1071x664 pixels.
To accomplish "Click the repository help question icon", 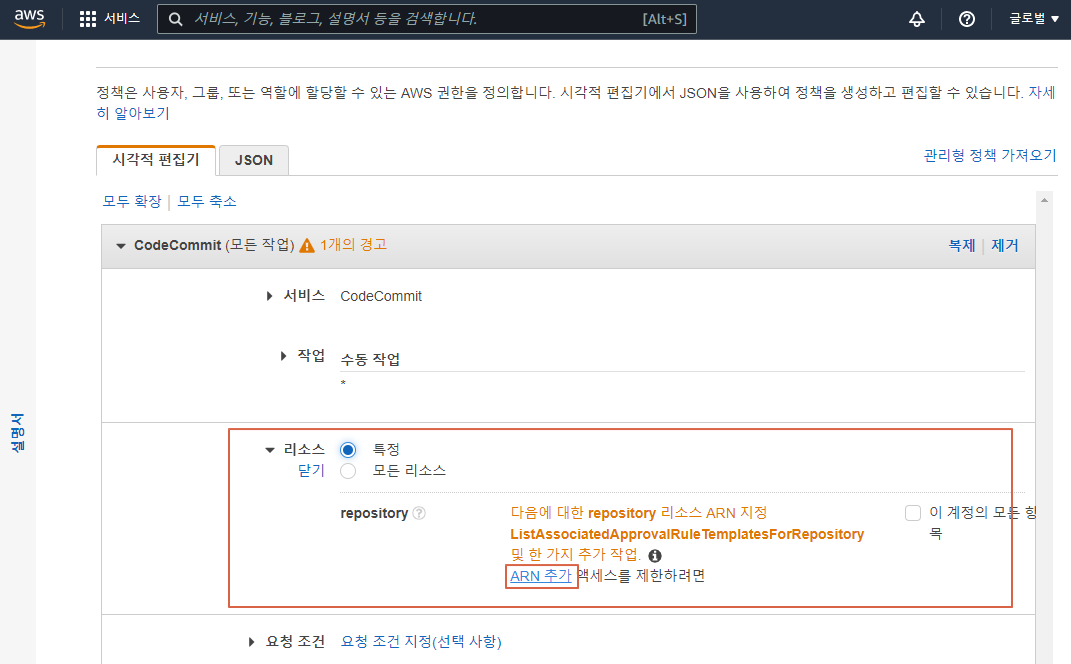I will [419, 513].
